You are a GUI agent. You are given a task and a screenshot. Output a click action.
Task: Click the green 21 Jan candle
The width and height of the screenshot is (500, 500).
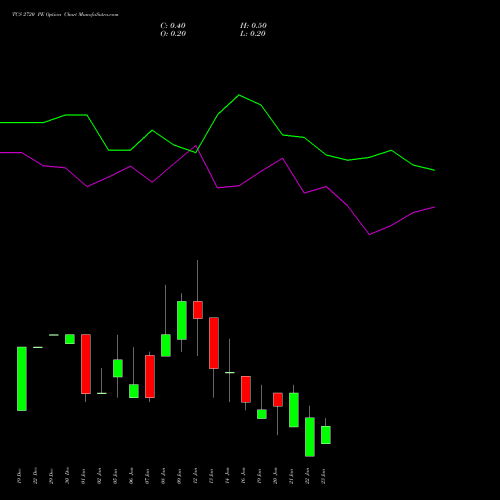(294, 410)
